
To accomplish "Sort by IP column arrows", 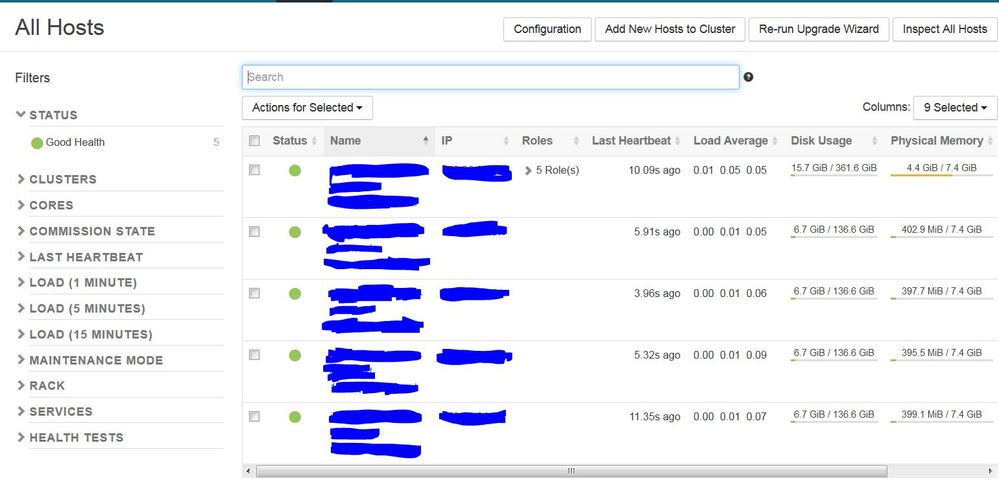I will 507,141.
